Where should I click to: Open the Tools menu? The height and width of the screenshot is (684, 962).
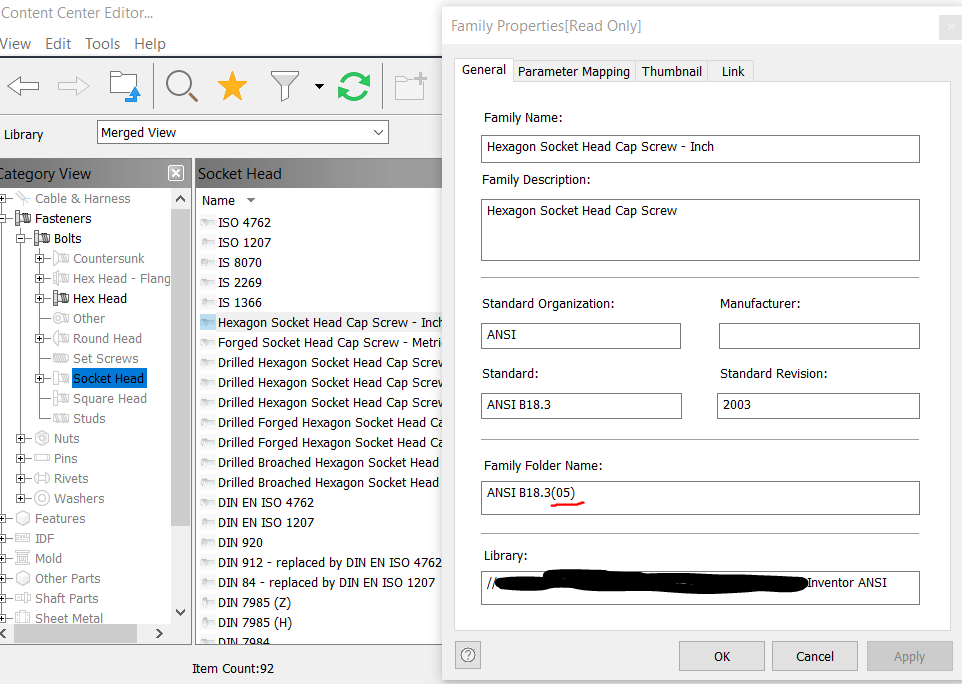102,43
